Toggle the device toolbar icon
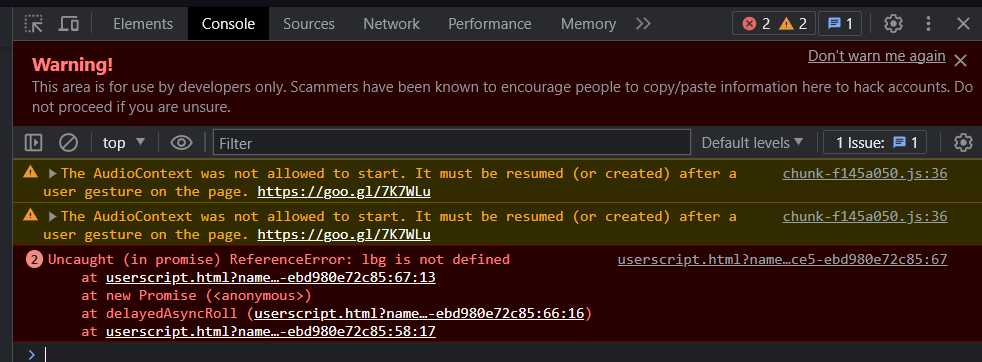This screenshot has width=982, height=362. pyautogui.click(x=69, y=24)
